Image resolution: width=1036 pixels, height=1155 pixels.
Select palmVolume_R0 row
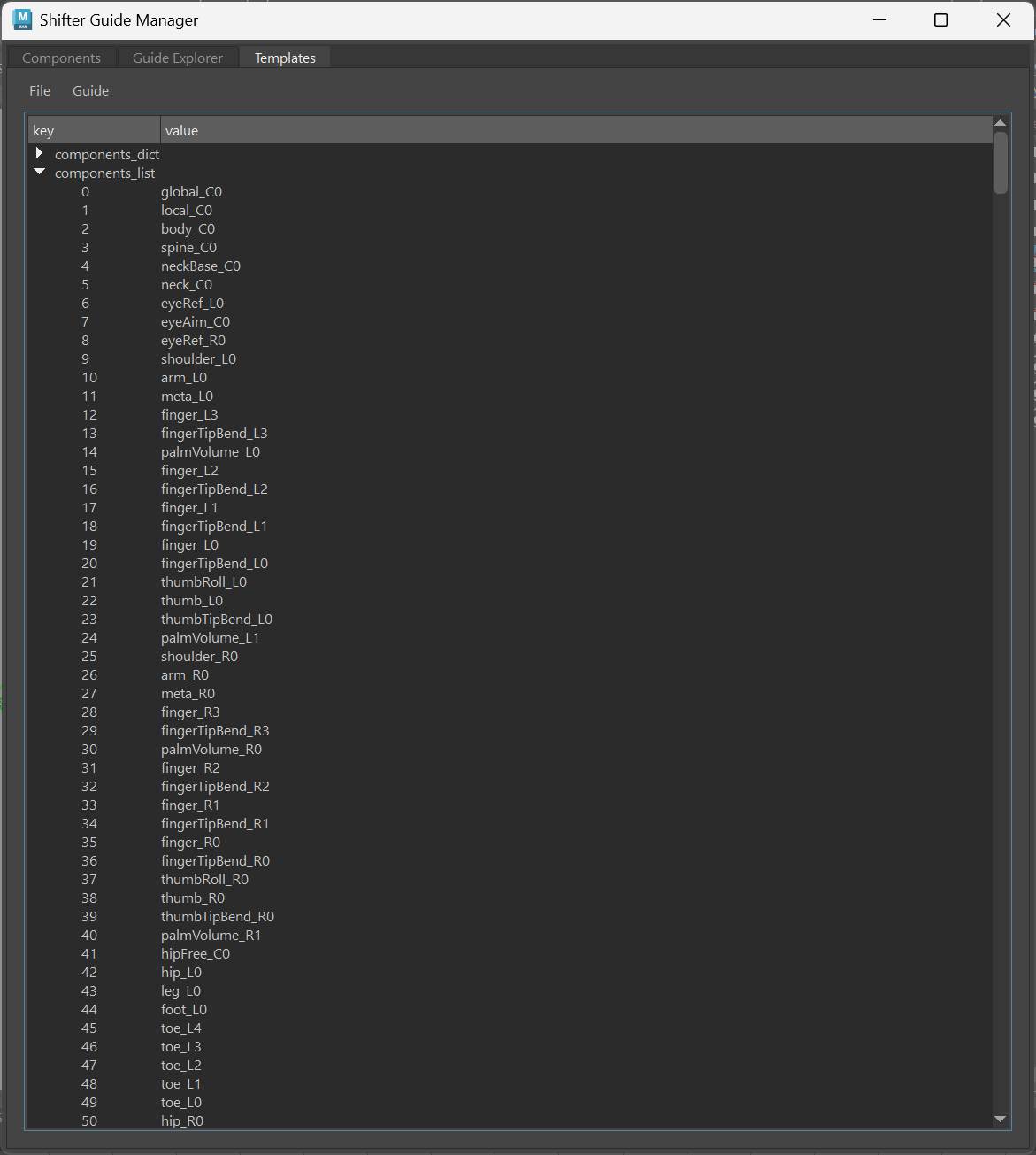[510, 749]
